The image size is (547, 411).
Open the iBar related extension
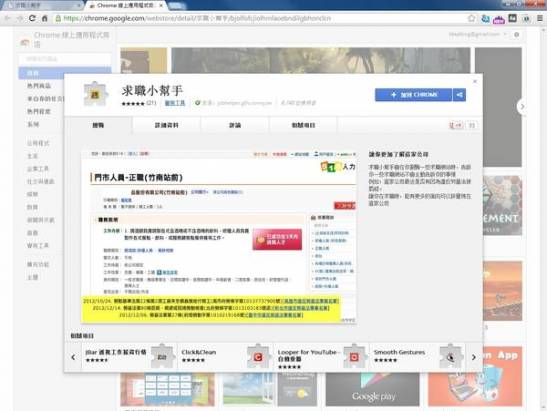point(129,356)
